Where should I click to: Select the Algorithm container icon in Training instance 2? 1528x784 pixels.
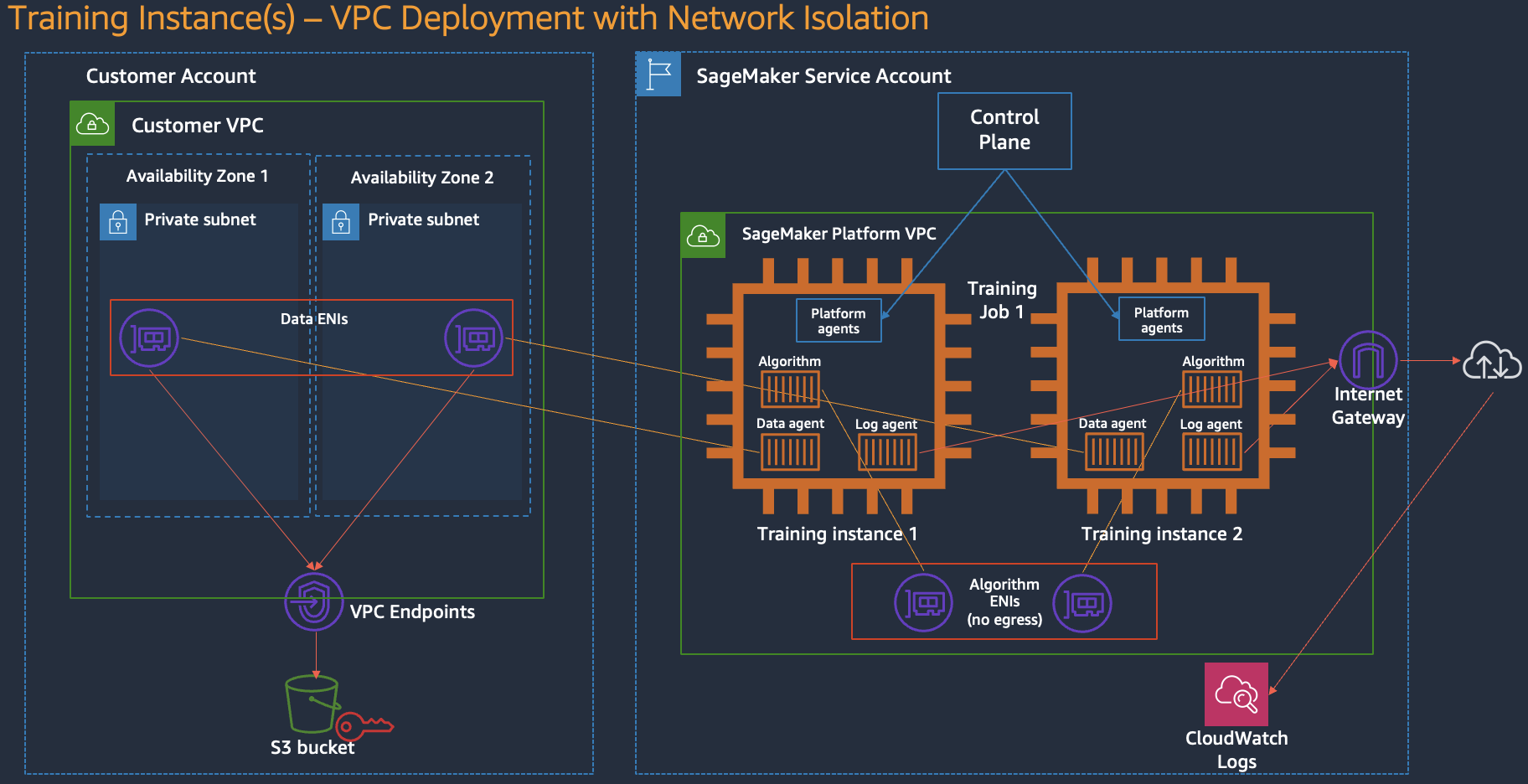tap(1212, 389)
